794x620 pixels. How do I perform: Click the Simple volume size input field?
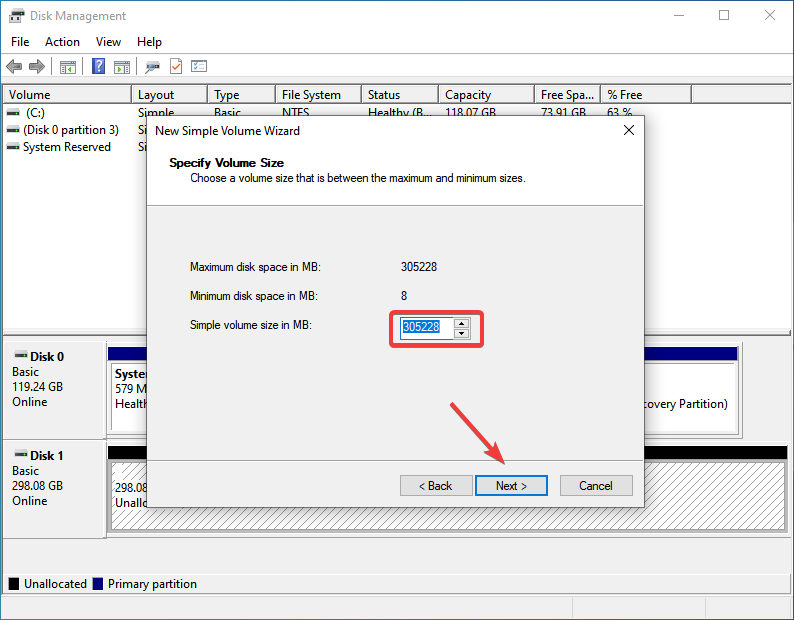click(426, 328)
